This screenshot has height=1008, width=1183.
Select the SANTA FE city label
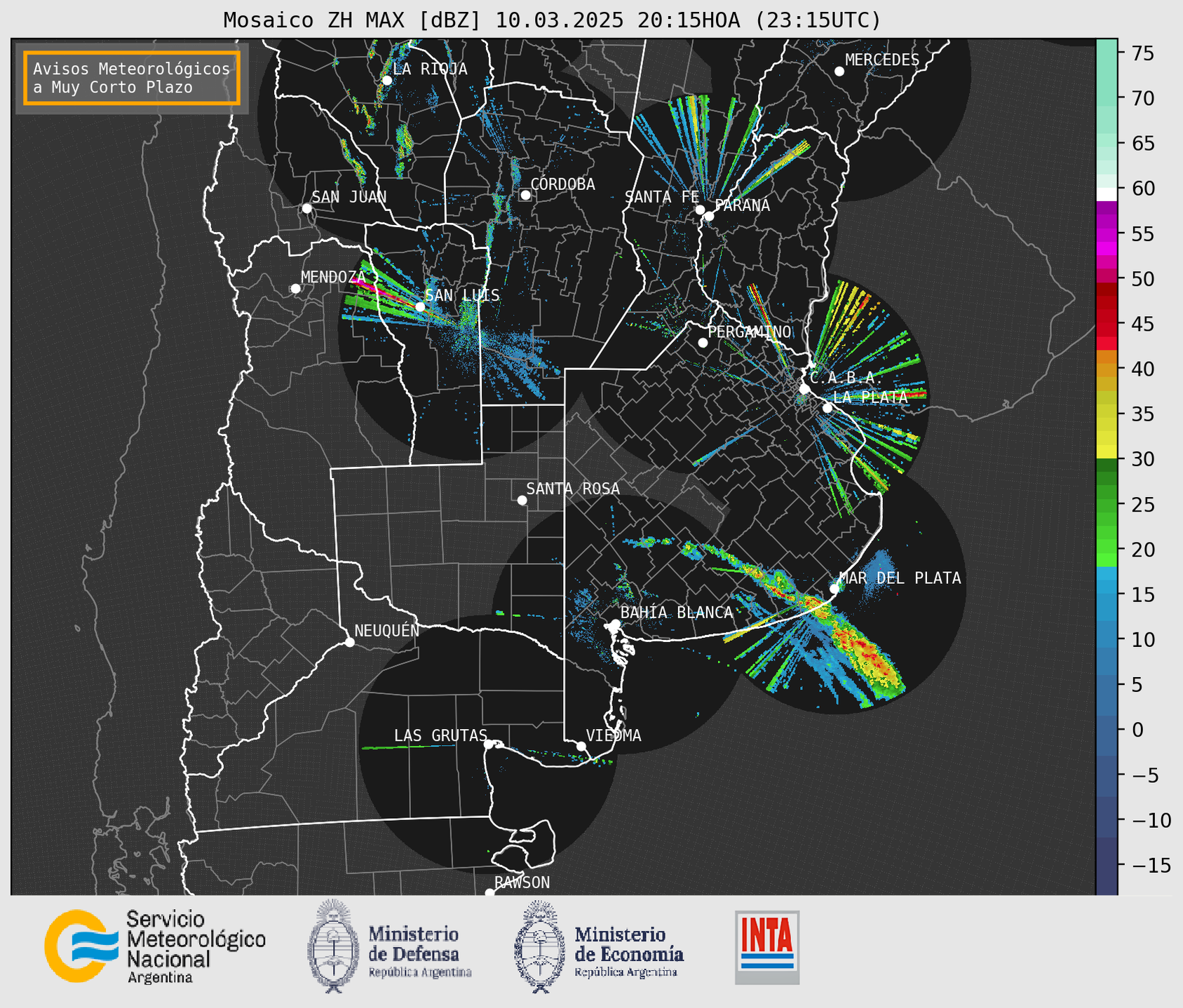662,198
